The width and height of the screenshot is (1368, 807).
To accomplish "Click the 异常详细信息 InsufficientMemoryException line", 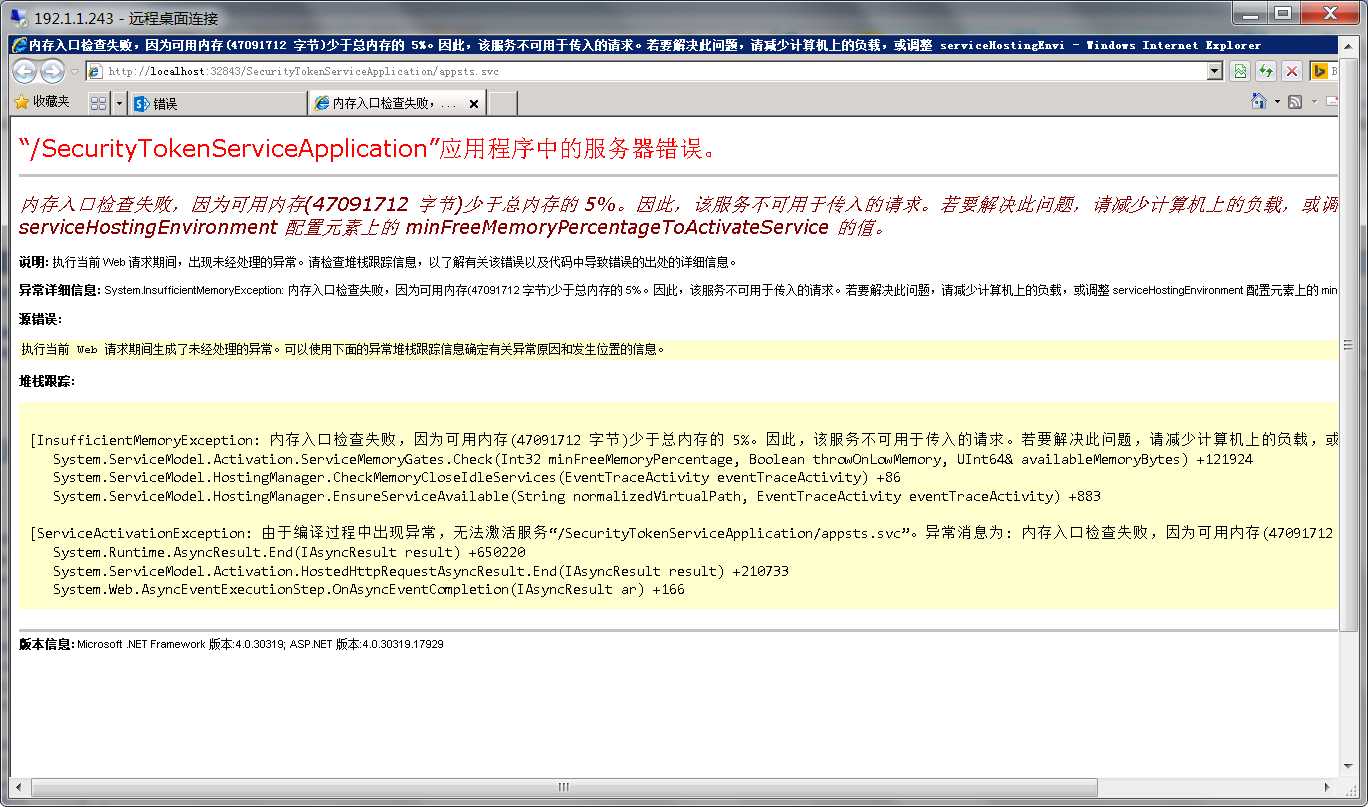I will pos(678,290).
